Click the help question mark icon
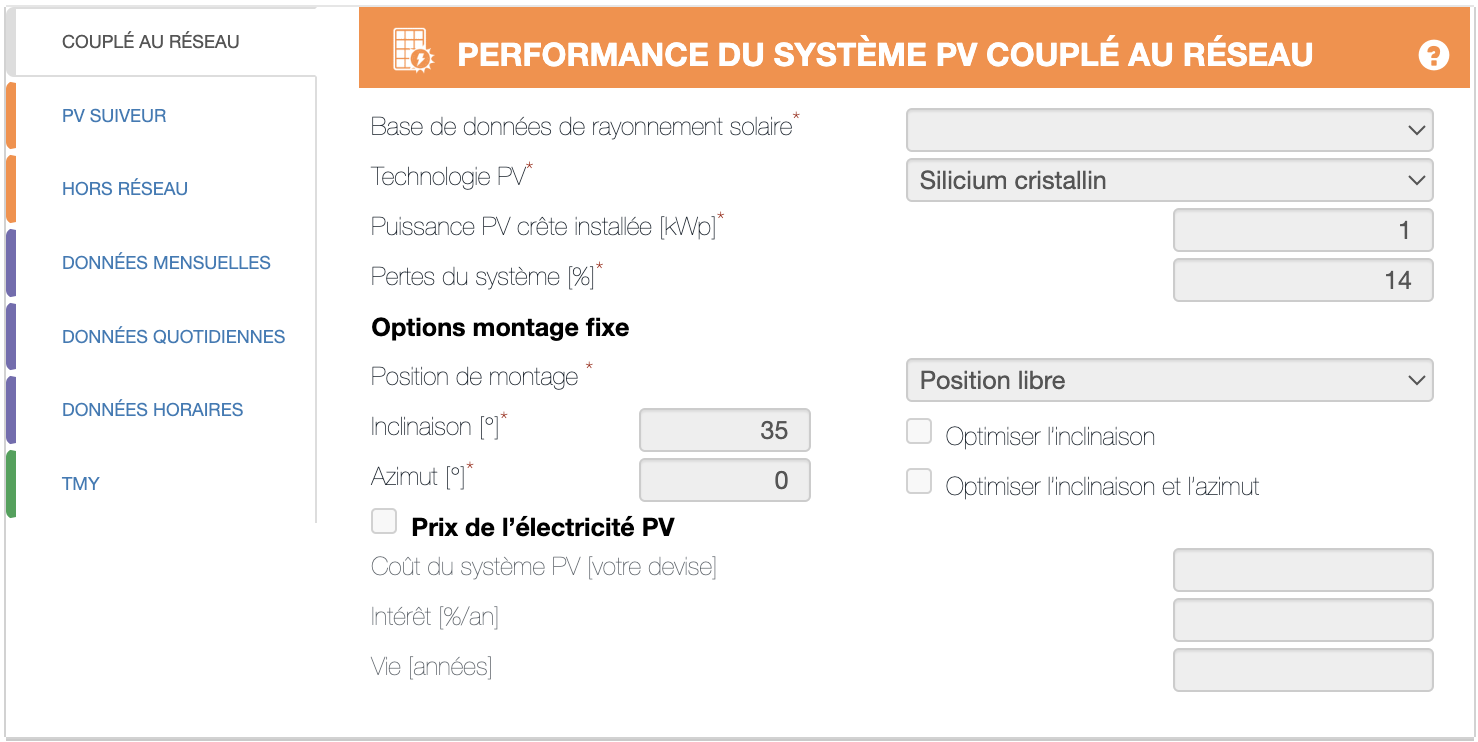Screen dimensions: 1478x742 (1433, 55)
